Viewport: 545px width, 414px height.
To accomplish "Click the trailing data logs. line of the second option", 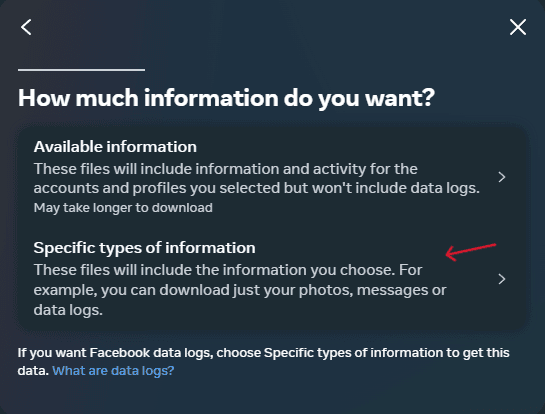I will [x=68, y=310].
